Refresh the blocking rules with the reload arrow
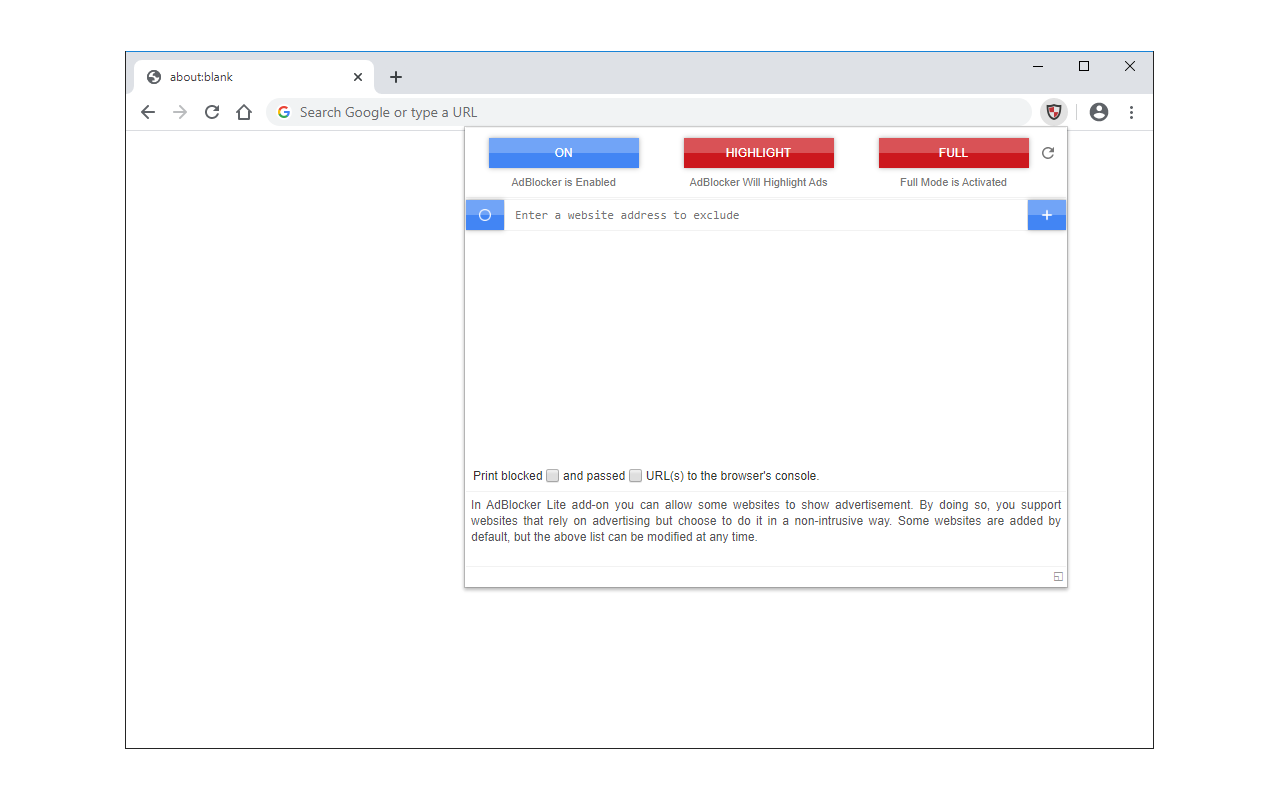This screenshot has height=800, width=1280. click(x=1047, y=152)
